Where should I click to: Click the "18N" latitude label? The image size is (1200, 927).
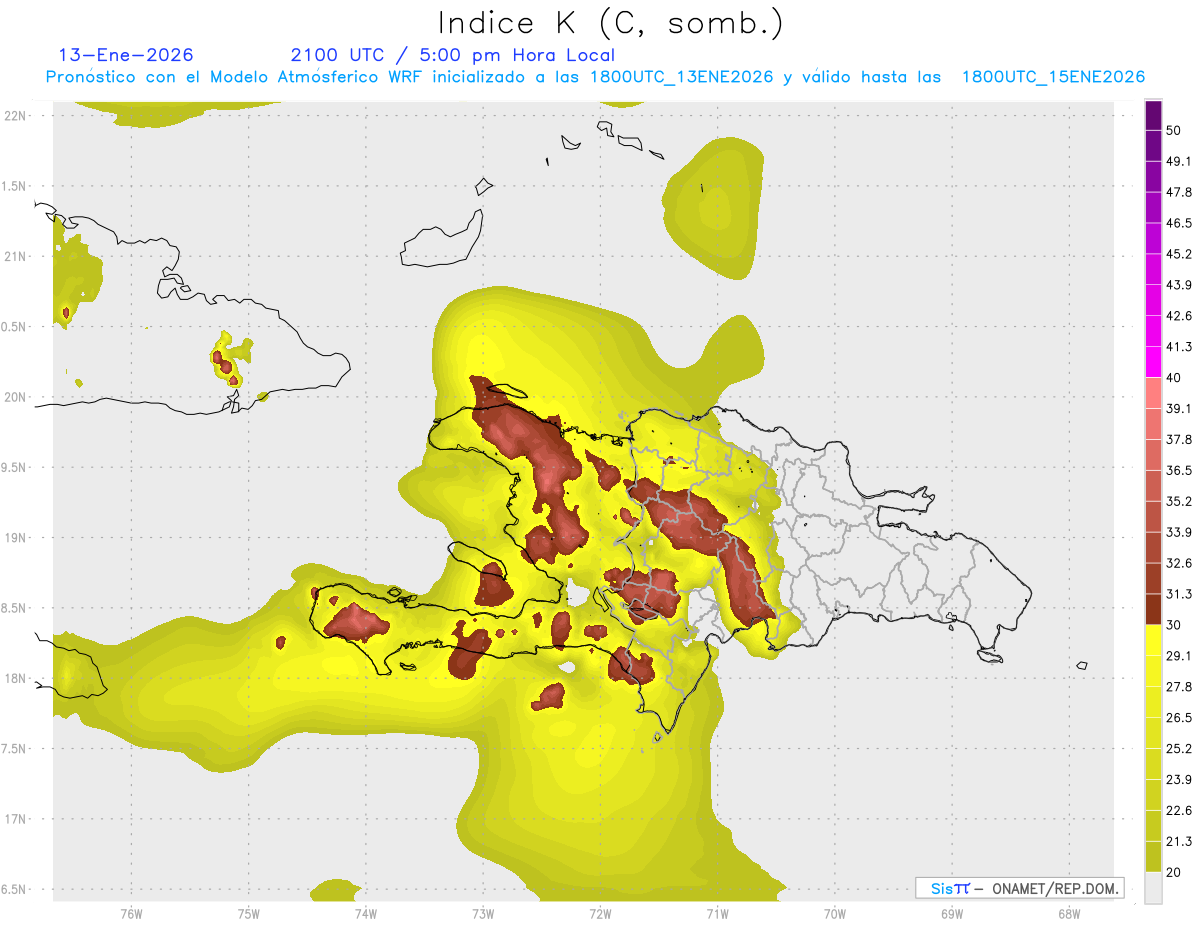pyautogui.click(x=16, y=678)
